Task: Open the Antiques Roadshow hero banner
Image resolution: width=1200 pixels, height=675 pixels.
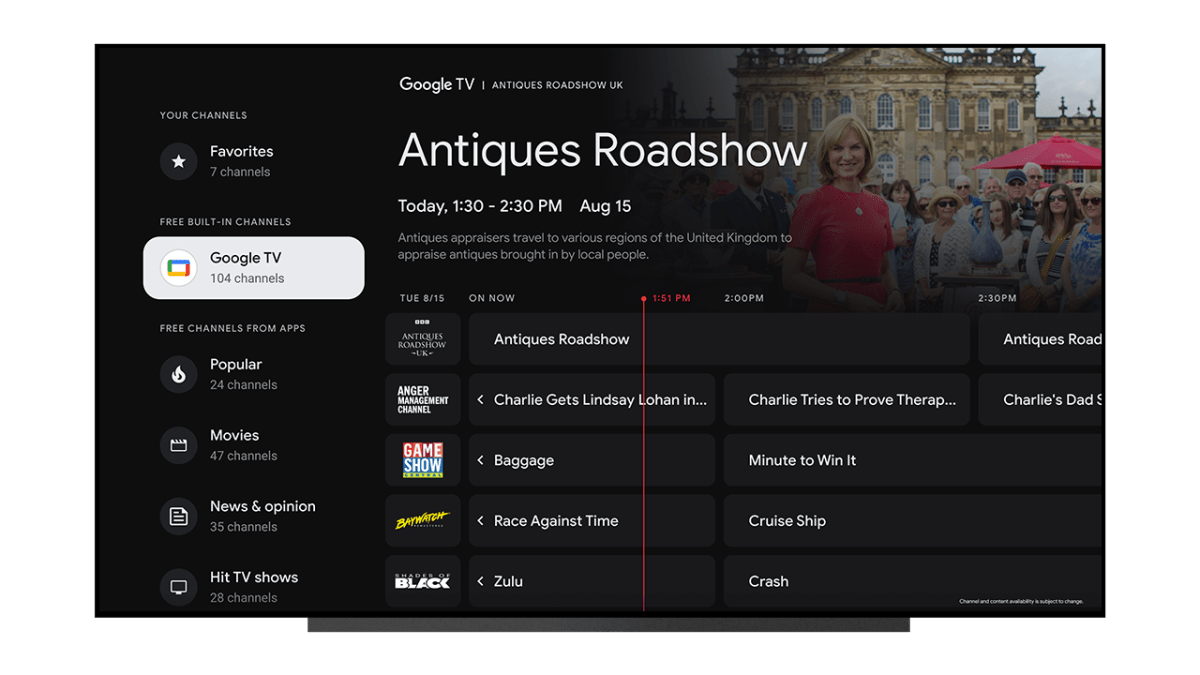Action: (600, 150)
